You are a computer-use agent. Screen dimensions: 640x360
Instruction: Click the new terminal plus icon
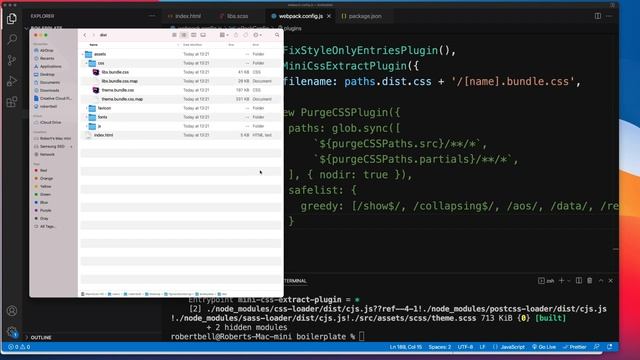(562, 280)
